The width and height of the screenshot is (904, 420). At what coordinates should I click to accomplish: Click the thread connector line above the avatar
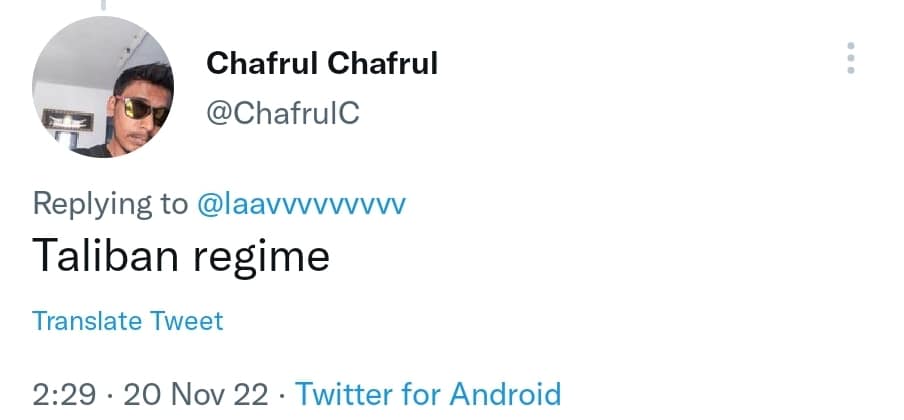click(103, 4)
